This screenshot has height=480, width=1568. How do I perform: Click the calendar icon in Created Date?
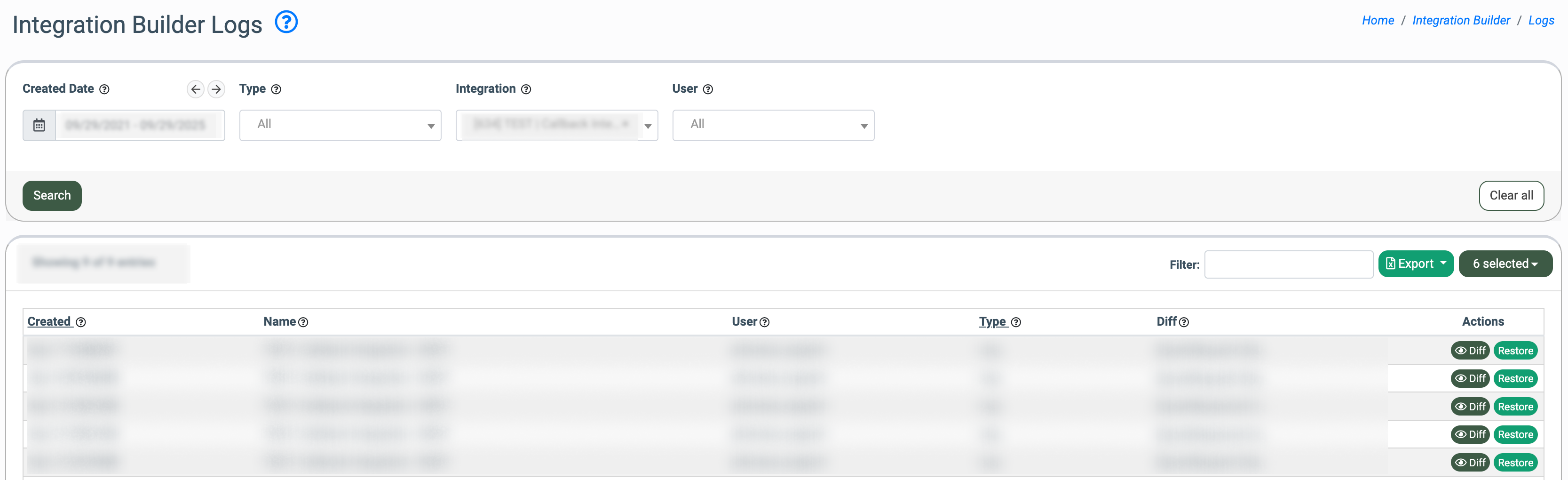(39, 126)
